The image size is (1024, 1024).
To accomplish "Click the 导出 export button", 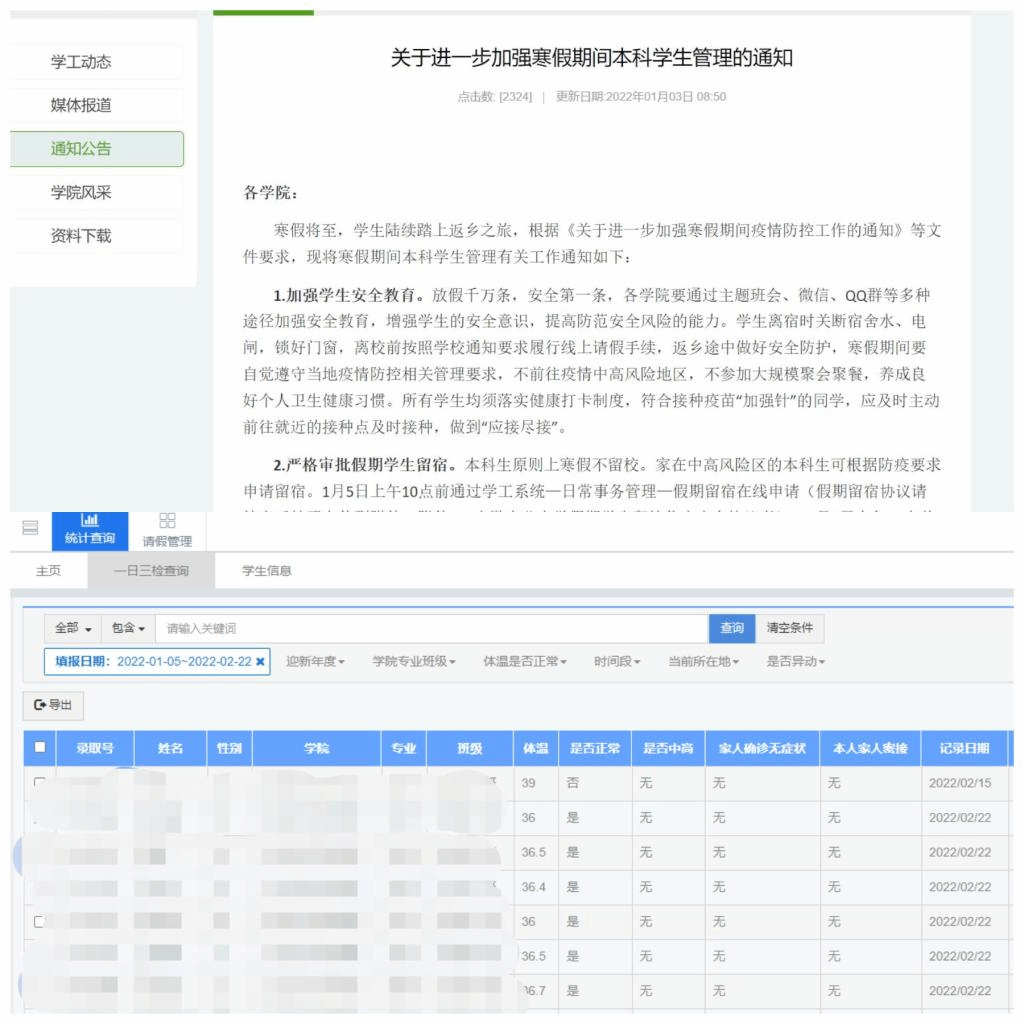I will [53, 705].
